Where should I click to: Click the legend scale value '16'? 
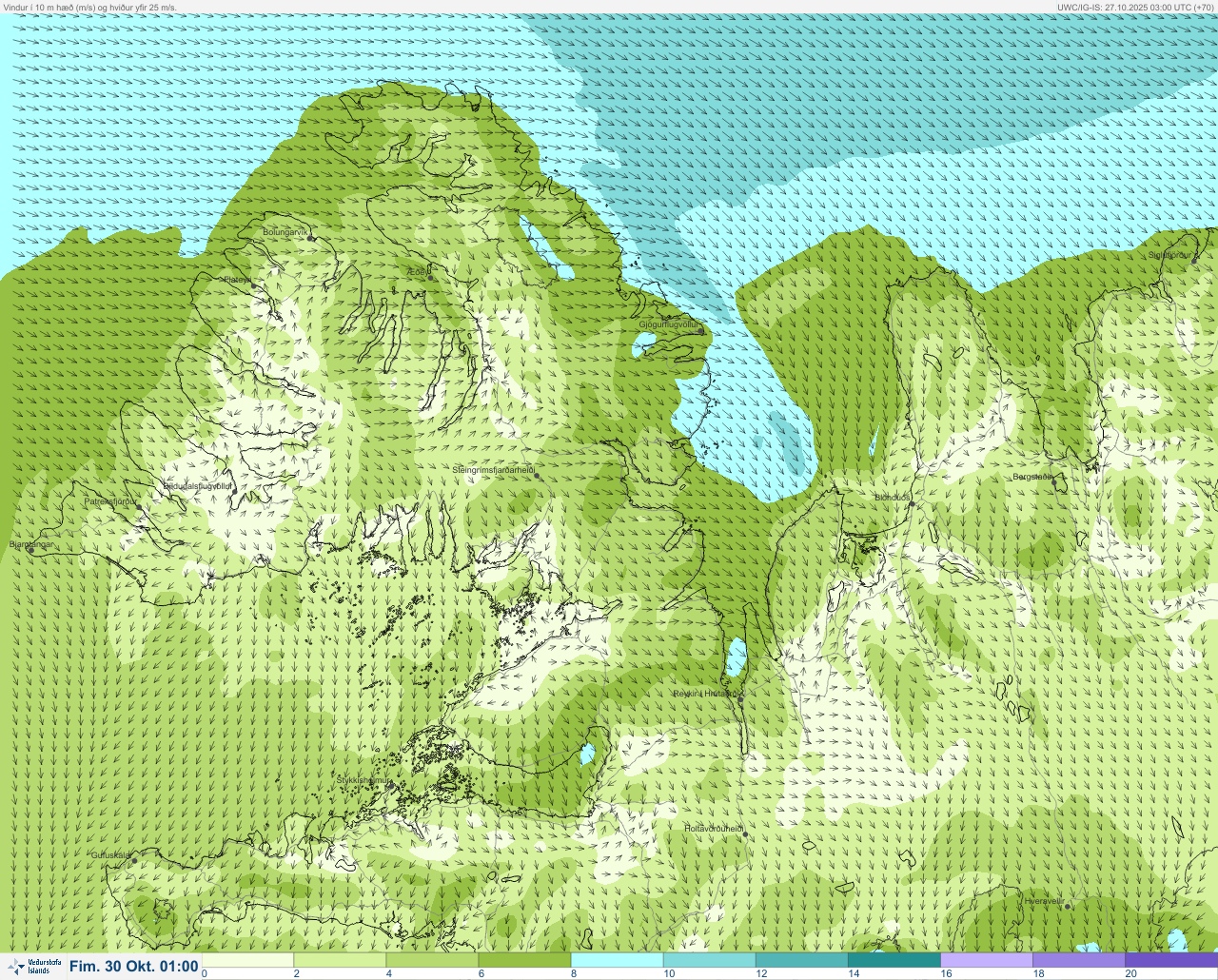(946, 973)
